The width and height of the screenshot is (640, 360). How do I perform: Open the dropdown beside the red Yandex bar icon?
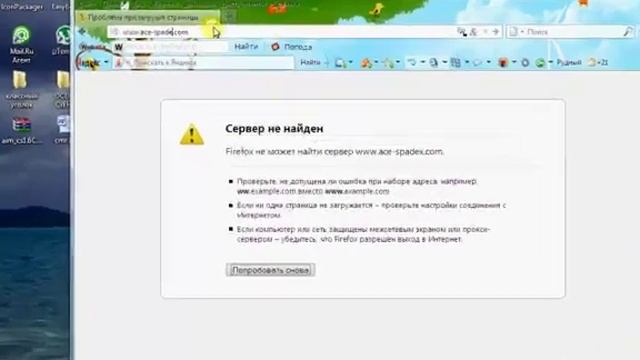[x=514, y=62]
